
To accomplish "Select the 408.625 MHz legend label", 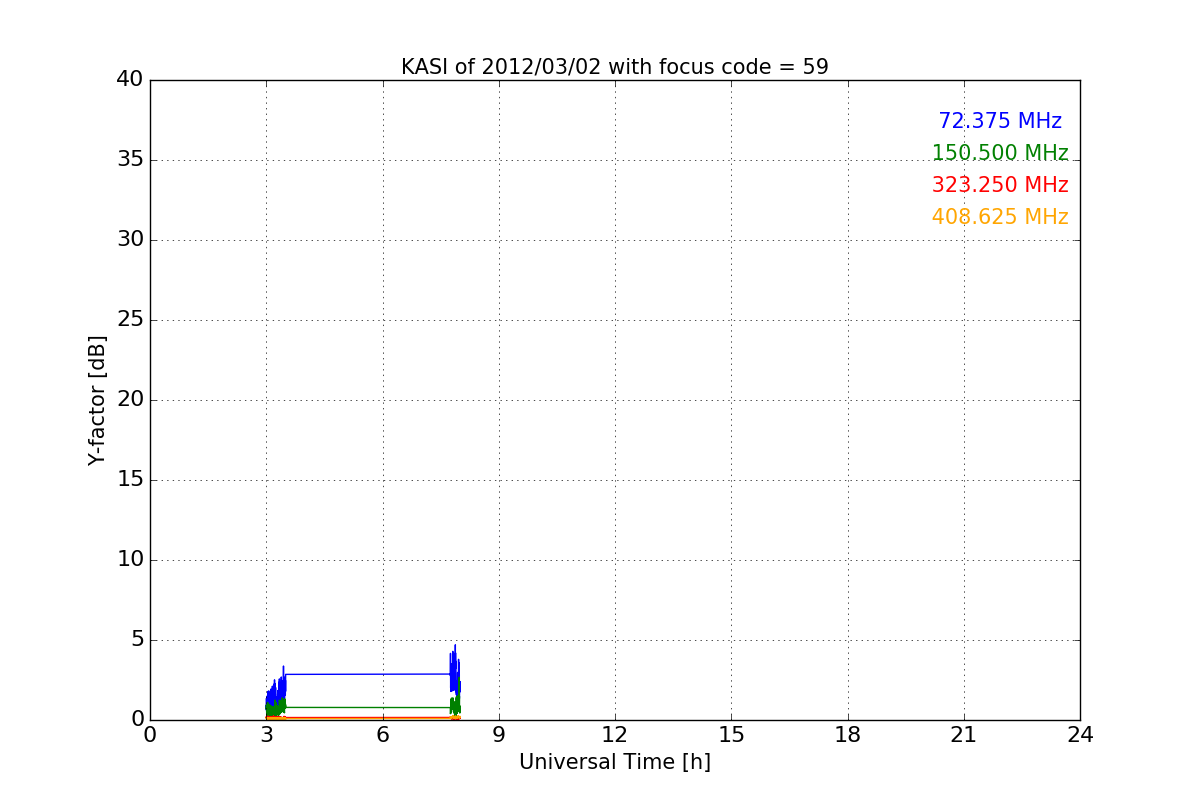I will (1000, 217).
